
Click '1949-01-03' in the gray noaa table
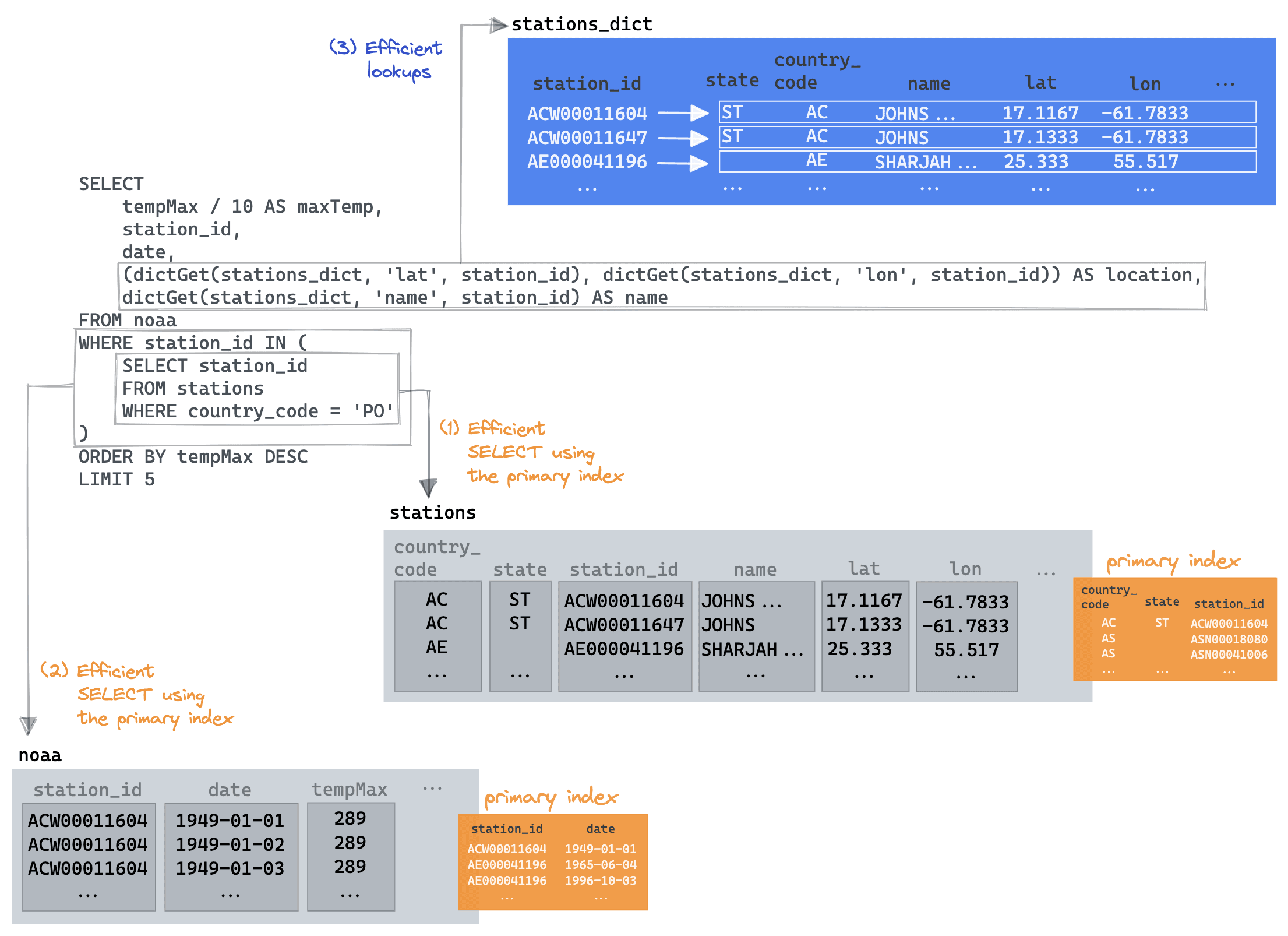[230, 868]
